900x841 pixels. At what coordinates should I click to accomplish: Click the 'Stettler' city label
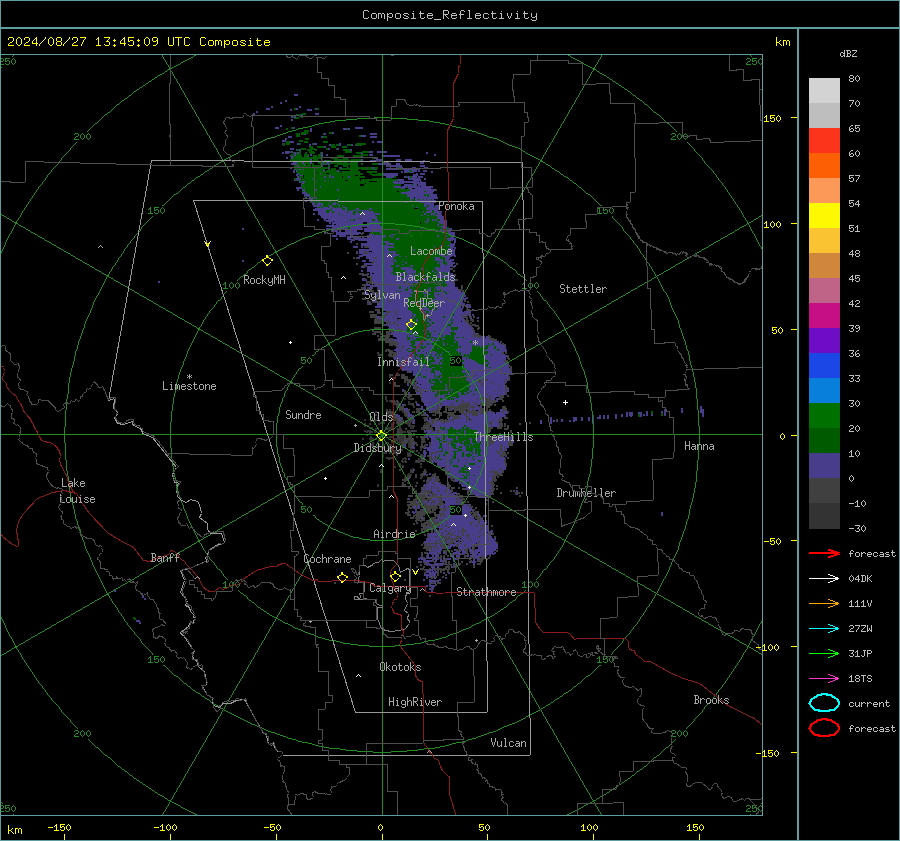pyautogui.click(x=583, y=289)
